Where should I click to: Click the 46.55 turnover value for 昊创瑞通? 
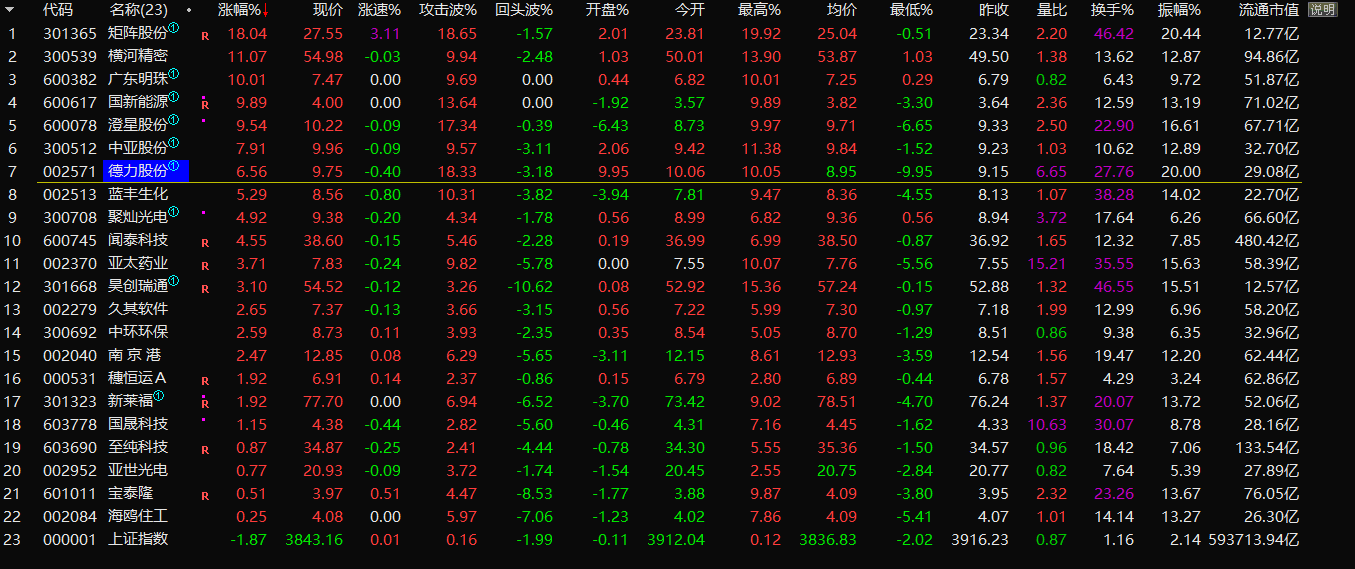point(1114,286)
